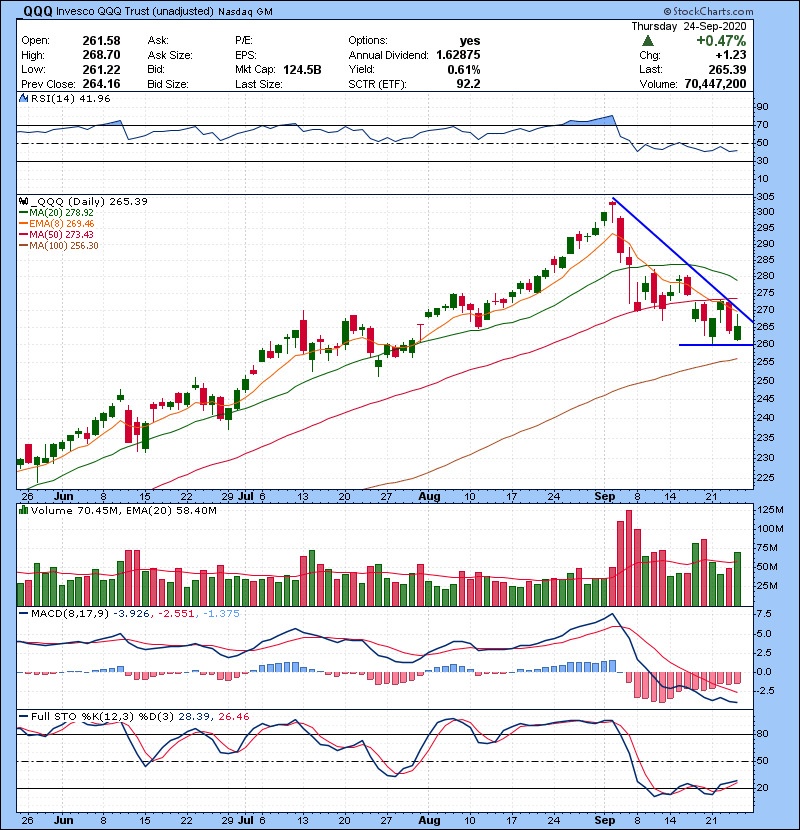Click the stochastic %D value 26.46
Image resolution: width=800 pixels, height=830 pixels.
point(233,717)
